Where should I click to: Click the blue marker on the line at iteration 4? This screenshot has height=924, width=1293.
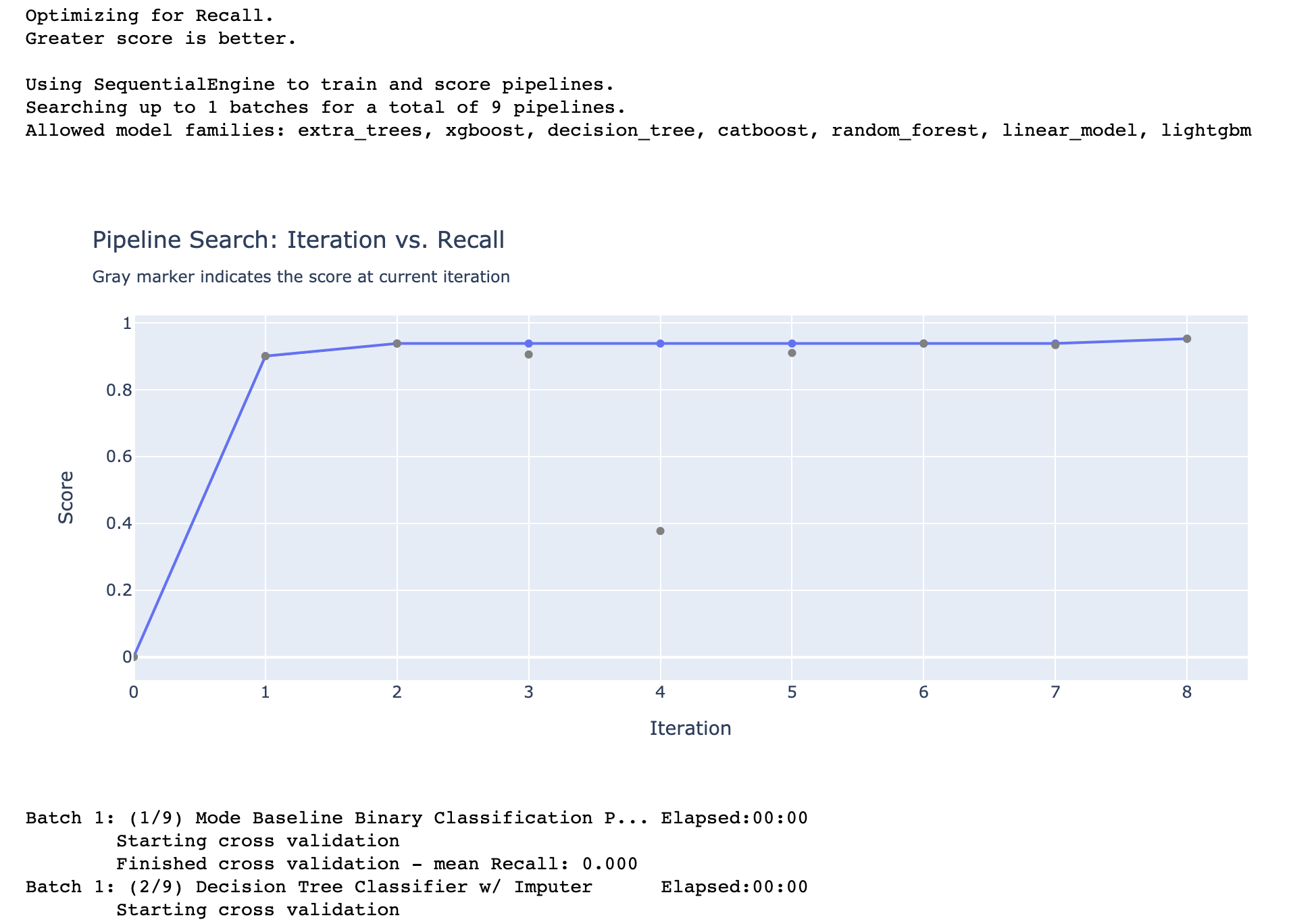pos(660,344)
